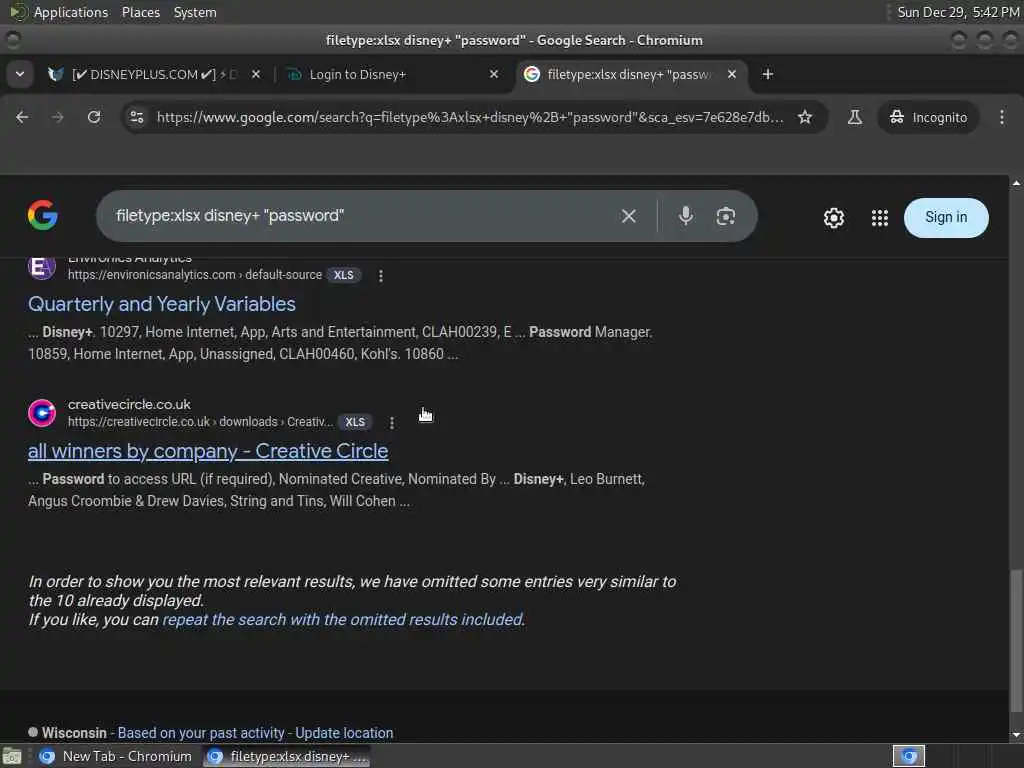
Task: Open the tab search dropdown arrow
Action: pyautogui.click(x=20, y=74)
